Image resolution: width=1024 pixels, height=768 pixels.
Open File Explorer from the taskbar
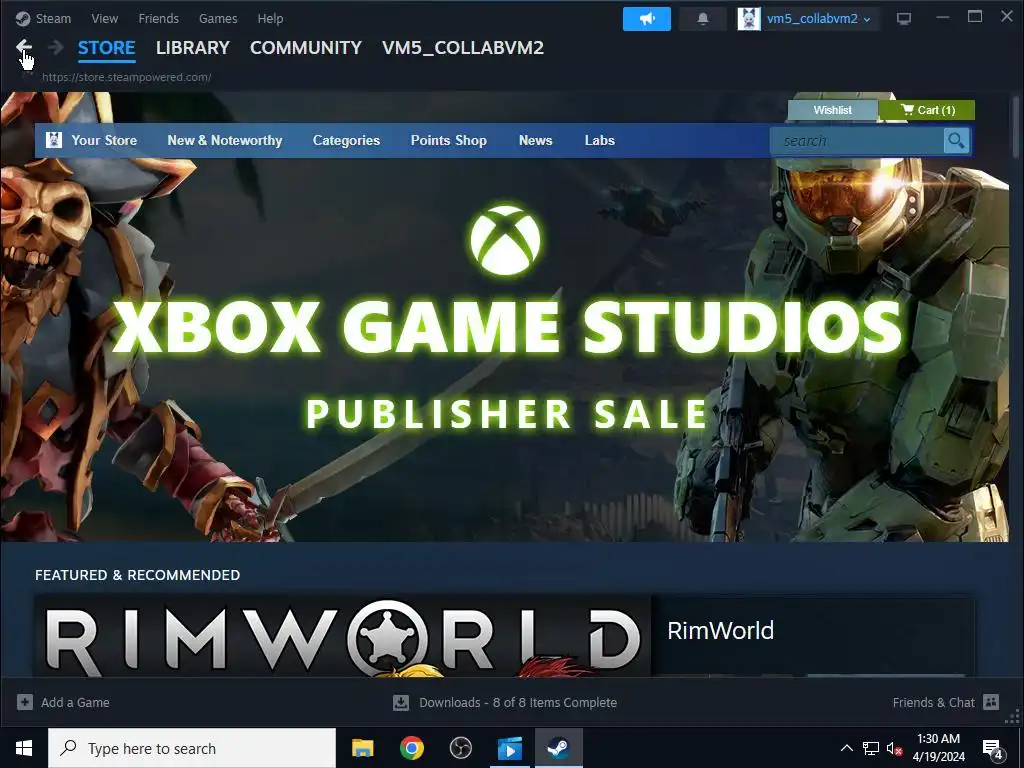tap(362, 748)
